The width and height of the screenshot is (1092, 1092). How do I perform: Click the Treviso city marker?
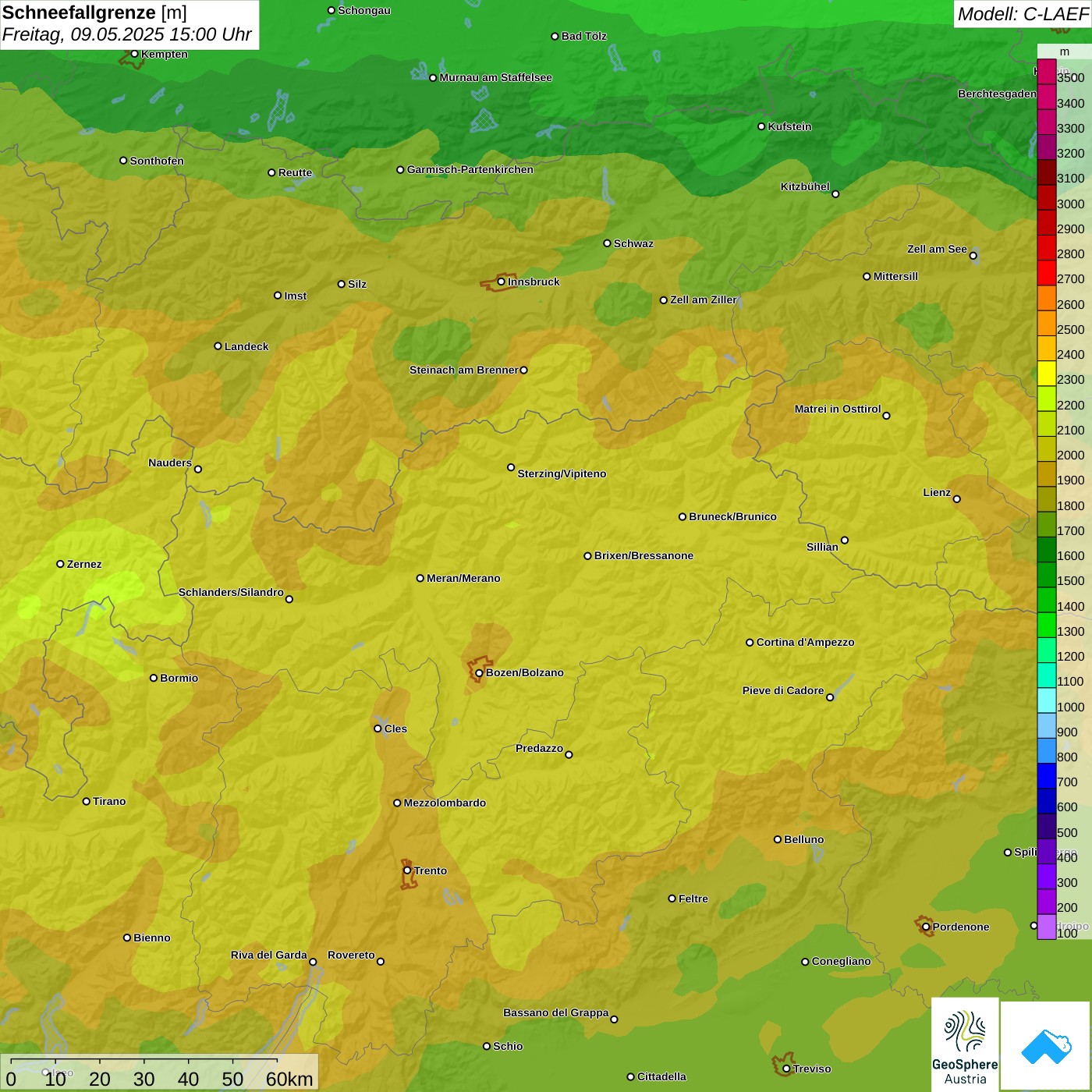point(786,1069)
